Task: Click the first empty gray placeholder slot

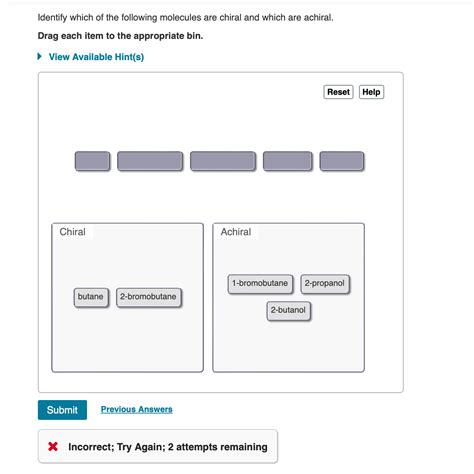Action: point(92,161)
